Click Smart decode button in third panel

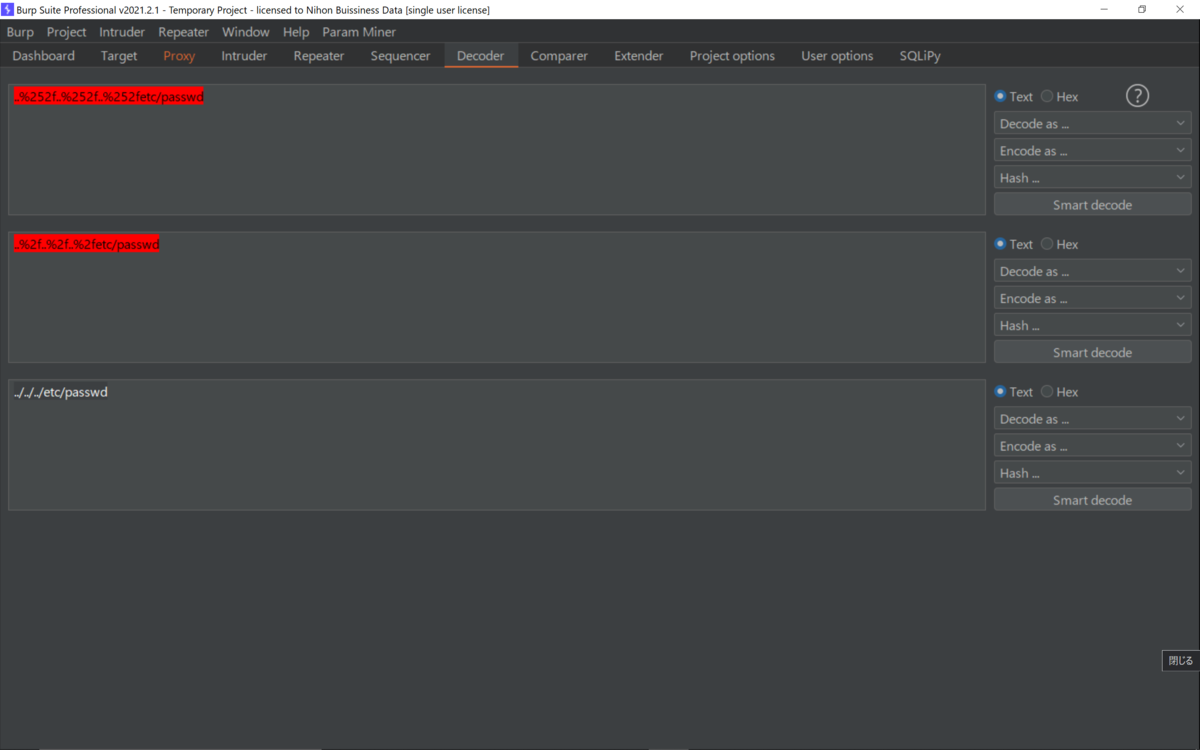click(x=1092, y=500)
